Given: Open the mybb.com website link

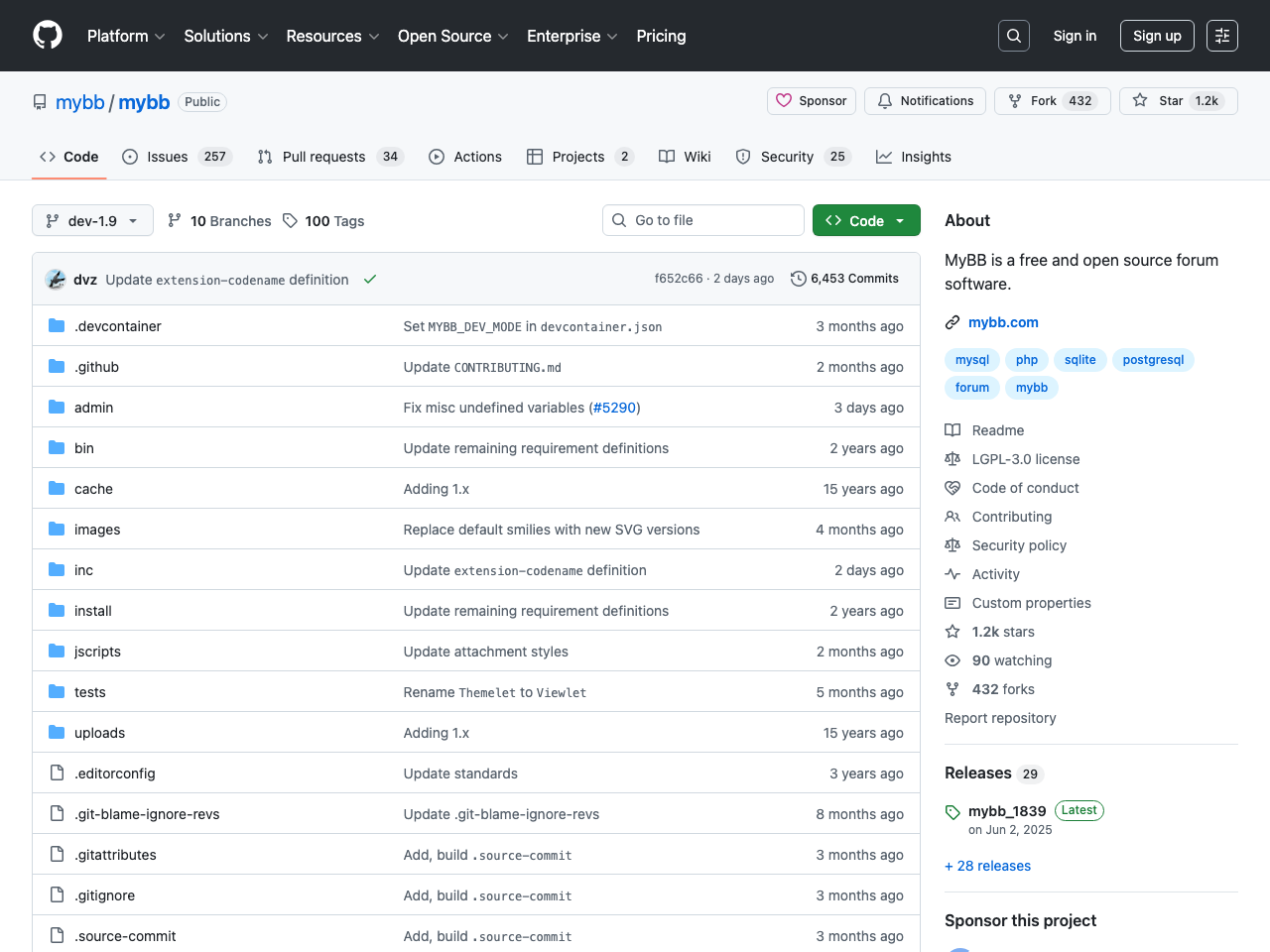Looking at the screenshot, I should (1002, 322).
